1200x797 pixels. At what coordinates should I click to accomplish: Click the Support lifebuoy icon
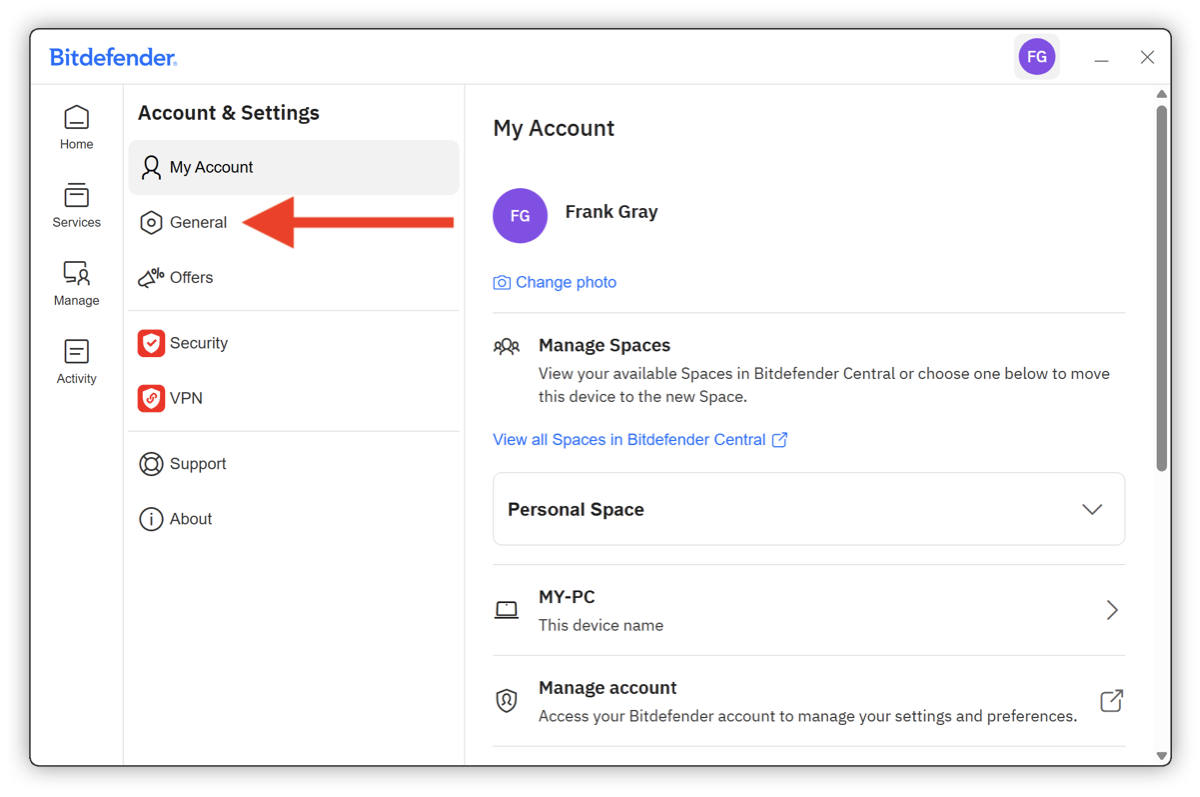[151, 464]
